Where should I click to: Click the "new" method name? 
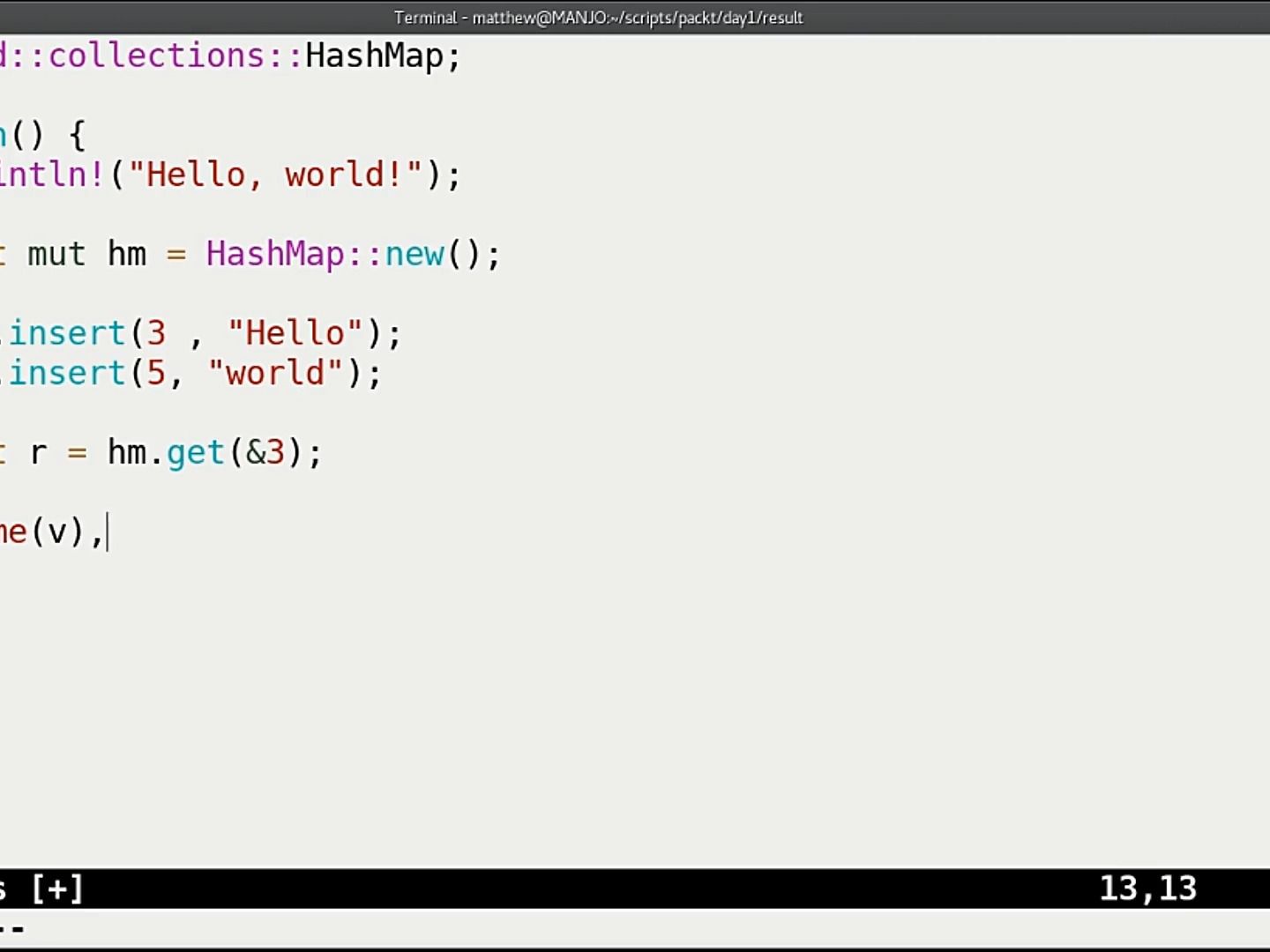pos(415,254)
